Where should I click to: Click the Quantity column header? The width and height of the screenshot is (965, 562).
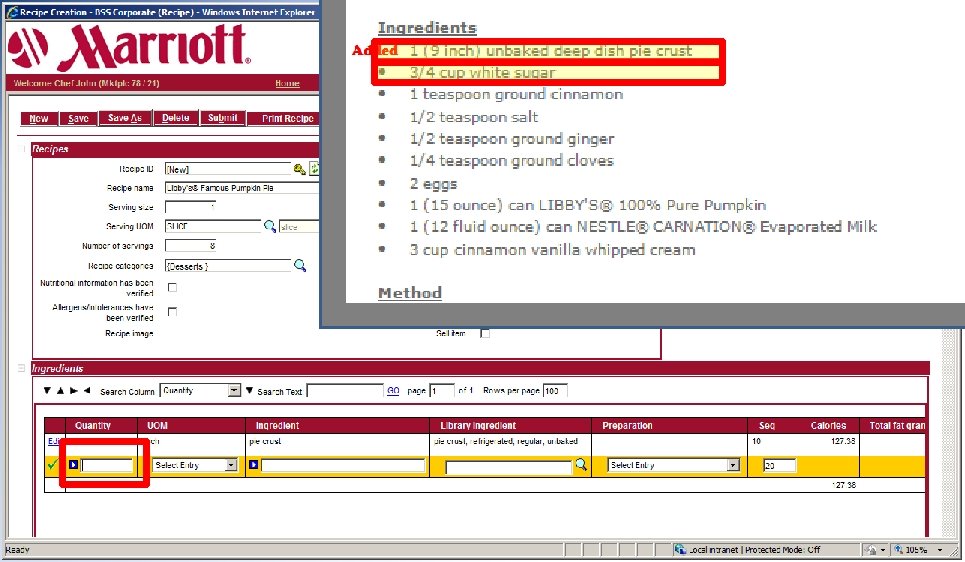pyautogui.click(x=93, y=425)
